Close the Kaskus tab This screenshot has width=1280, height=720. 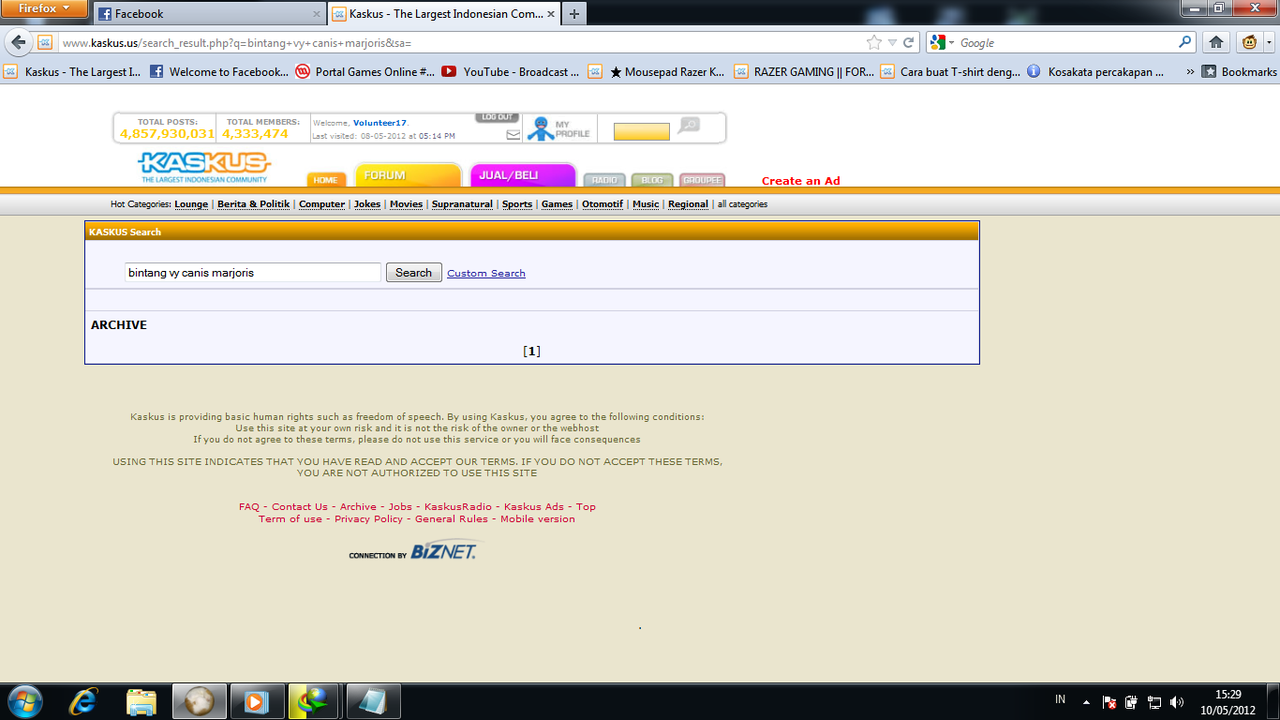[551, 14]
